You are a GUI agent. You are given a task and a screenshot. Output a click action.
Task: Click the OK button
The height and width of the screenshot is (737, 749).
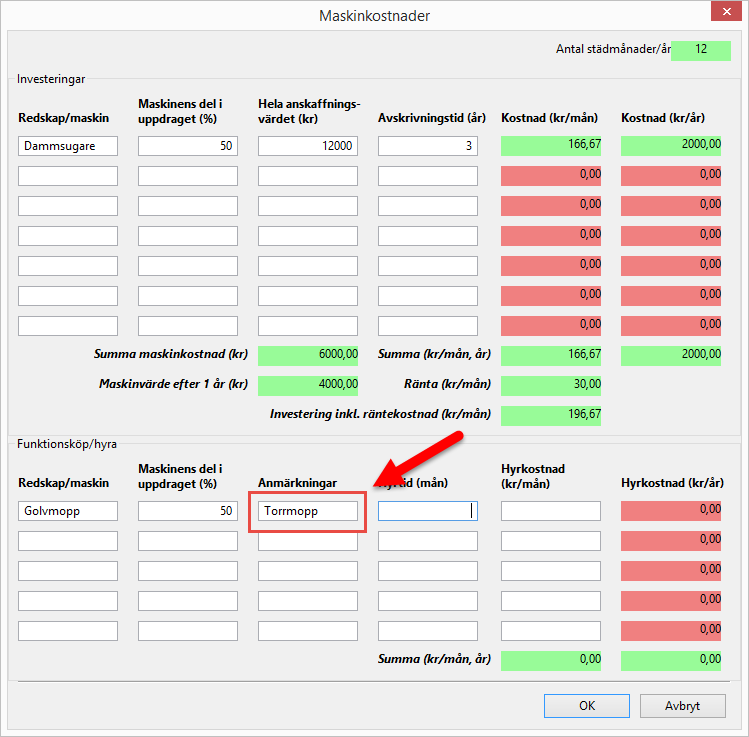click(x=587, y=705)
